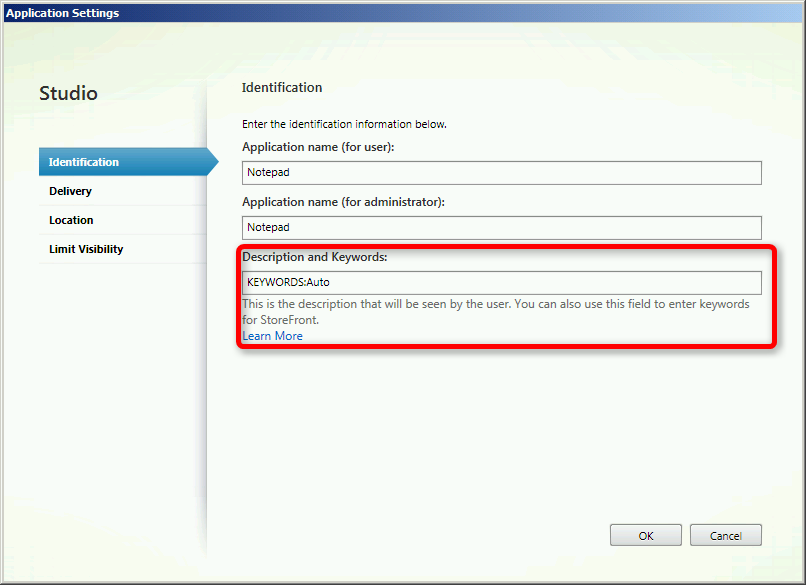Click the Identification heading in main pane
This screenshot has width=806, height=585.
(x=282, y=88)
